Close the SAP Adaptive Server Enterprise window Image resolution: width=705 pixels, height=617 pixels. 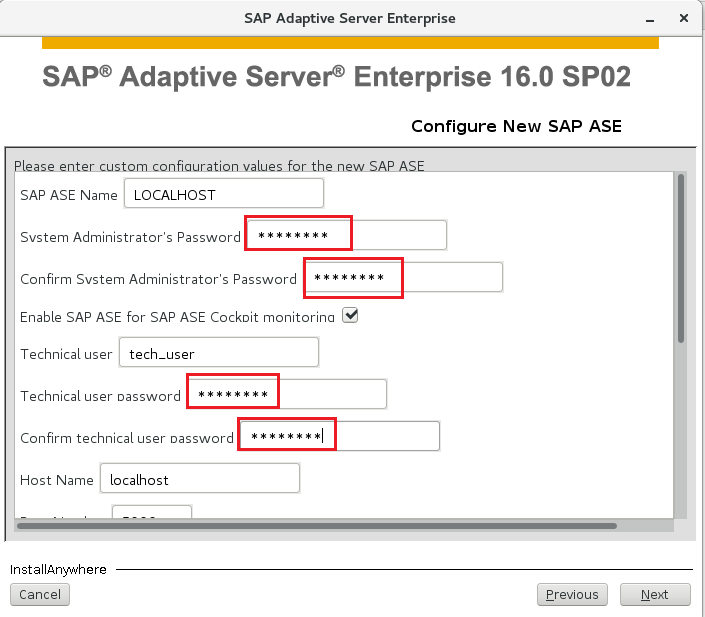[684, 18]
